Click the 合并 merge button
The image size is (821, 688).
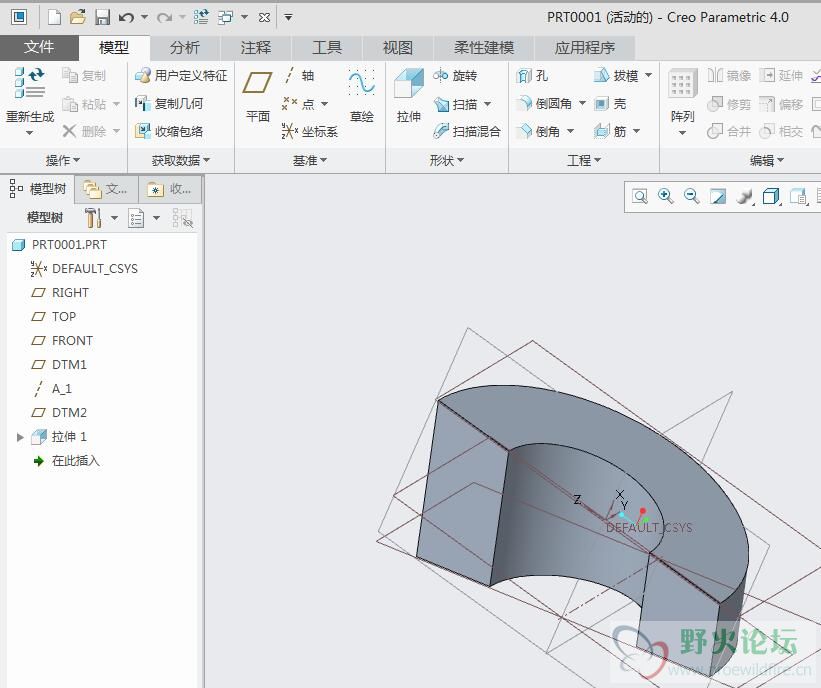(729, 131)
